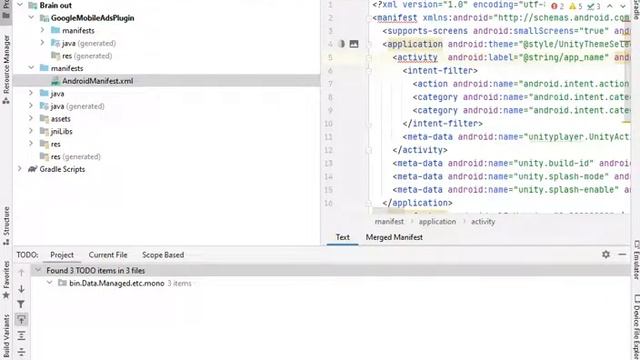Click the activity breadcrumb
The height and width of the screenshot is (360, 640).
pos(483,222)
